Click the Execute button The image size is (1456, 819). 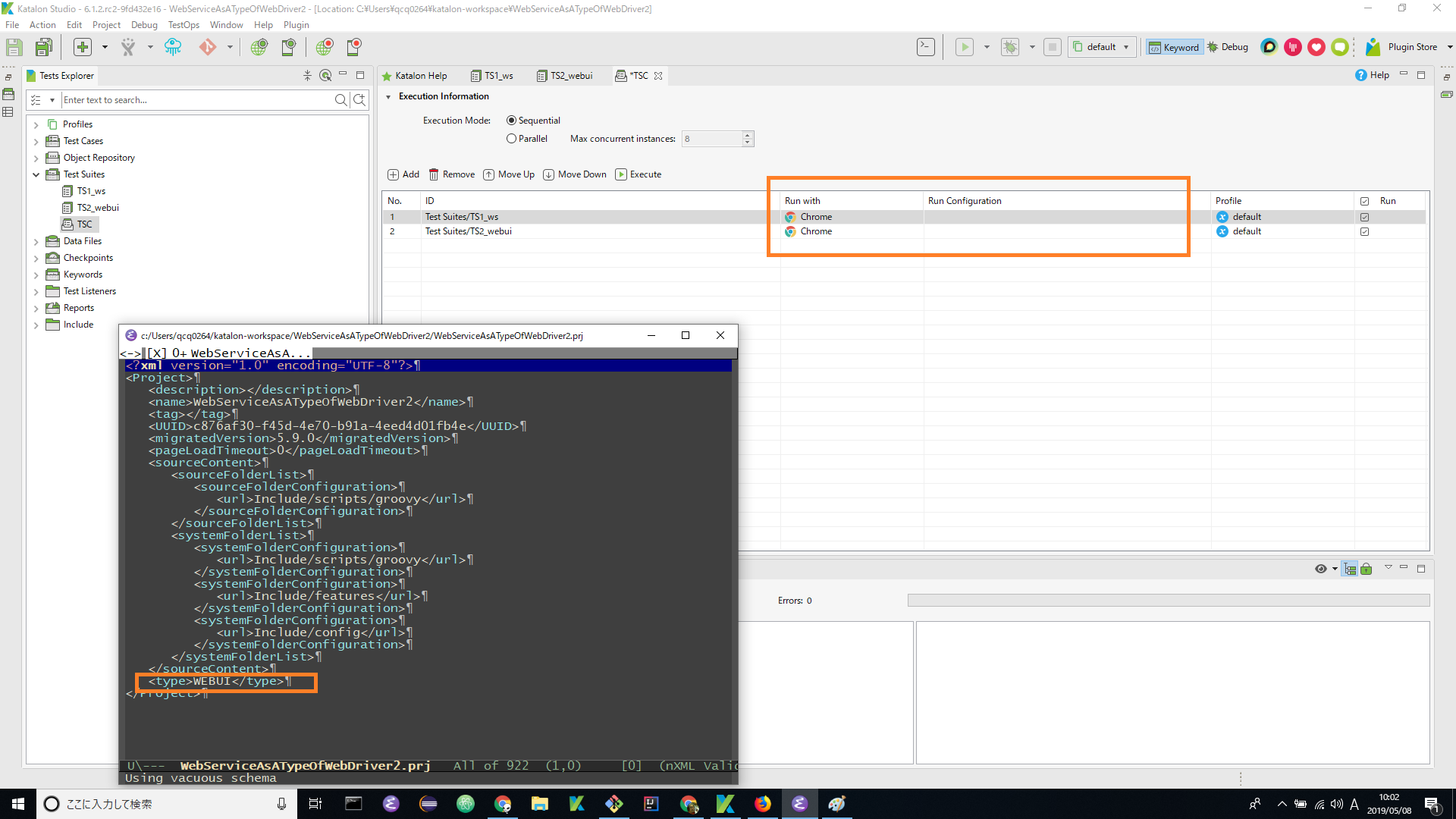tap(639, 174)
